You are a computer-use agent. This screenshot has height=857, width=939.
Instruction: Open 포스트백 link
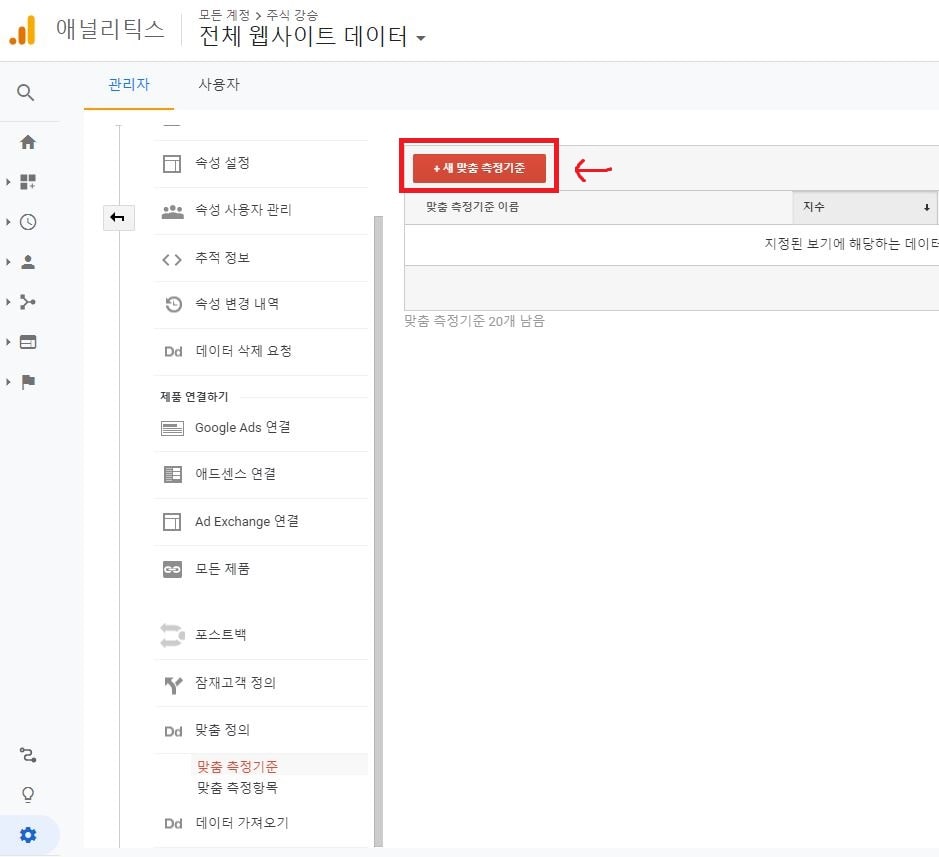(220, 634)
